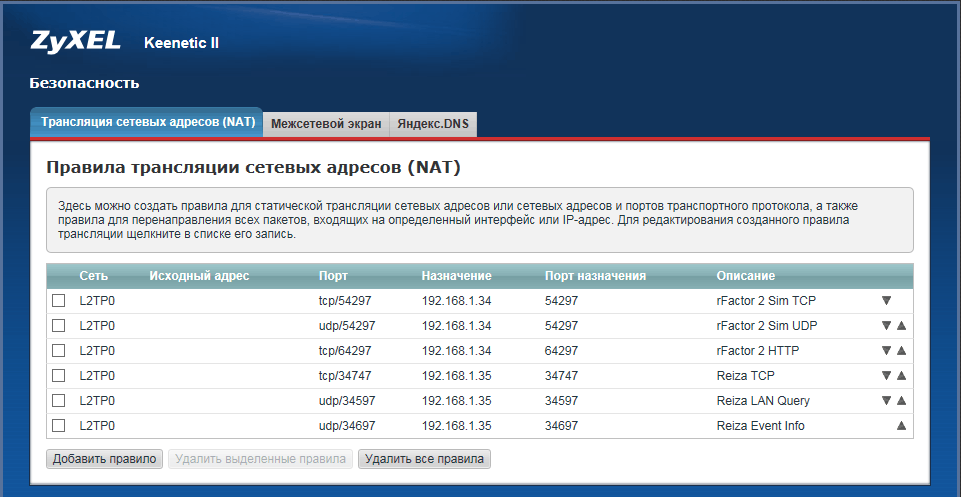The height and width of the screenshot is (497, 961).
Task: Move rFactor 2 HTTP rule up
Action: coord(901,350)
